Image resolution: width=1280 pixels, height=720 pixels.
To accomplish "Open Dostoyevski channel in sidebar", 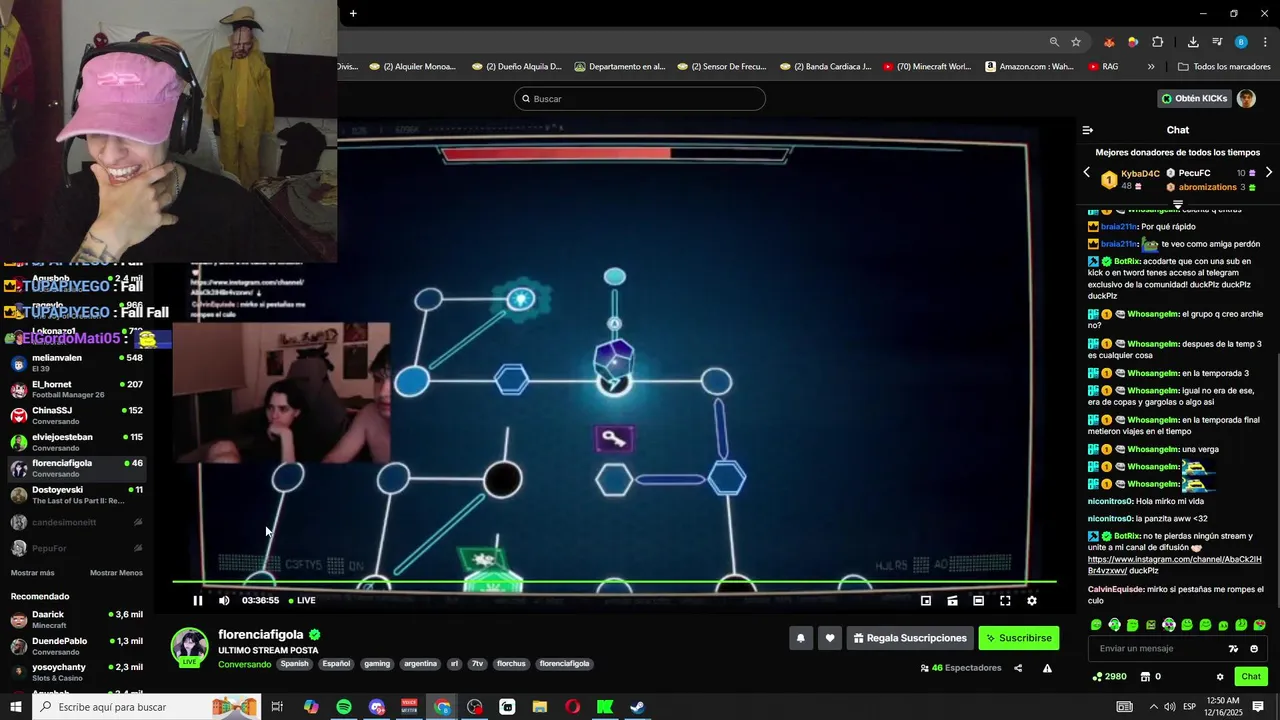I will (x=77, y=494).
